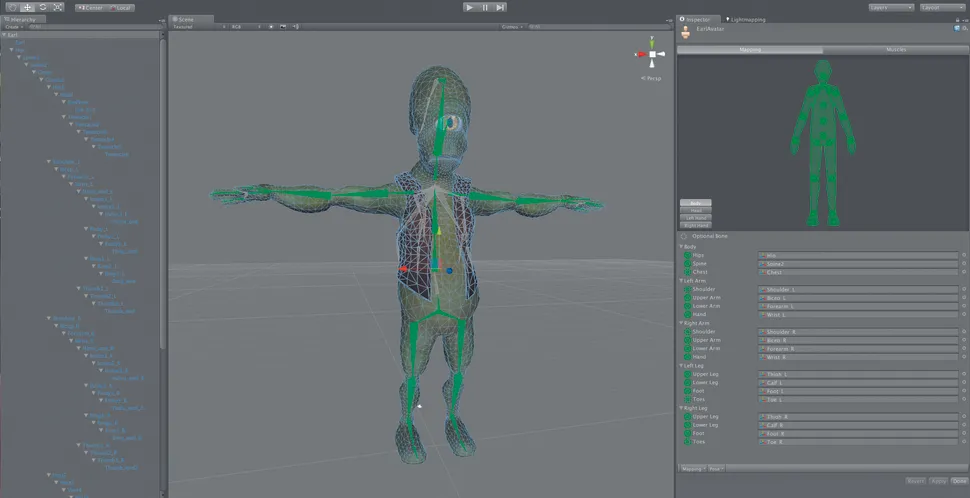Image resolution: width=970 pixels, height=498 pixels.
Task: Open the Layout dropdown
Action: pos(944,7)
